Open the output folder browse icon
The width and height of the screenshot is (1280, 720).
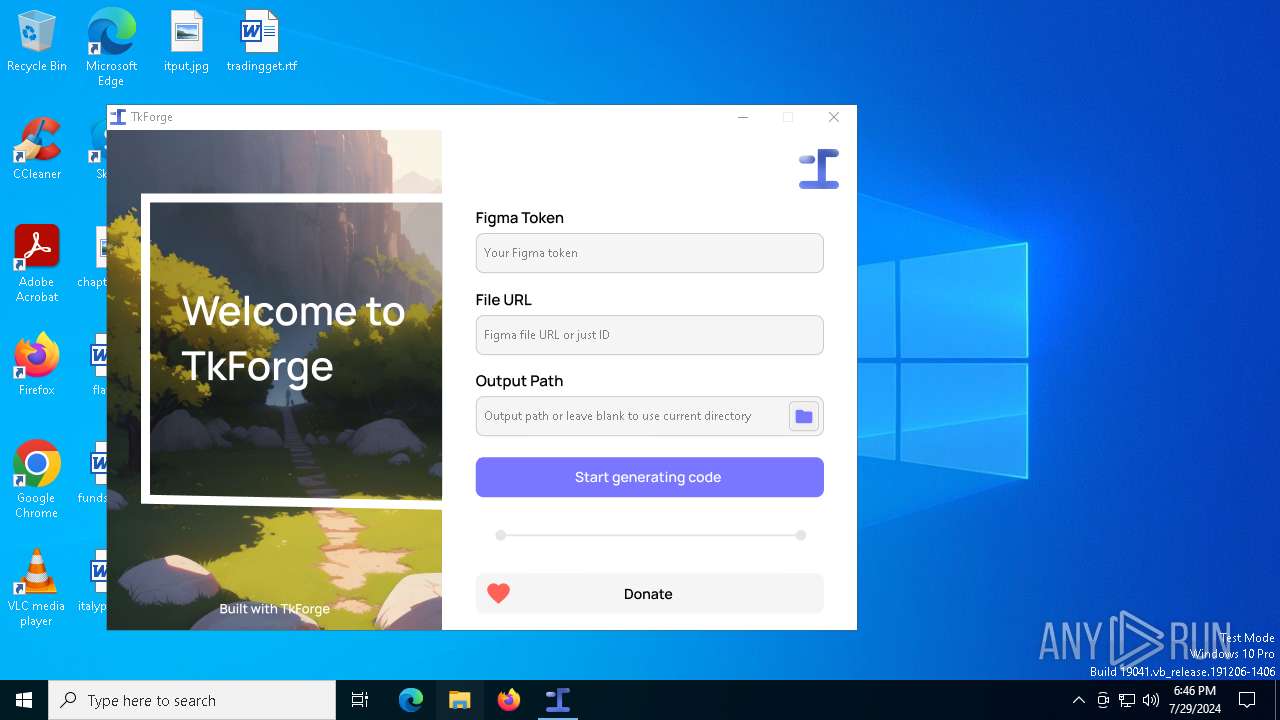[804, 416]
